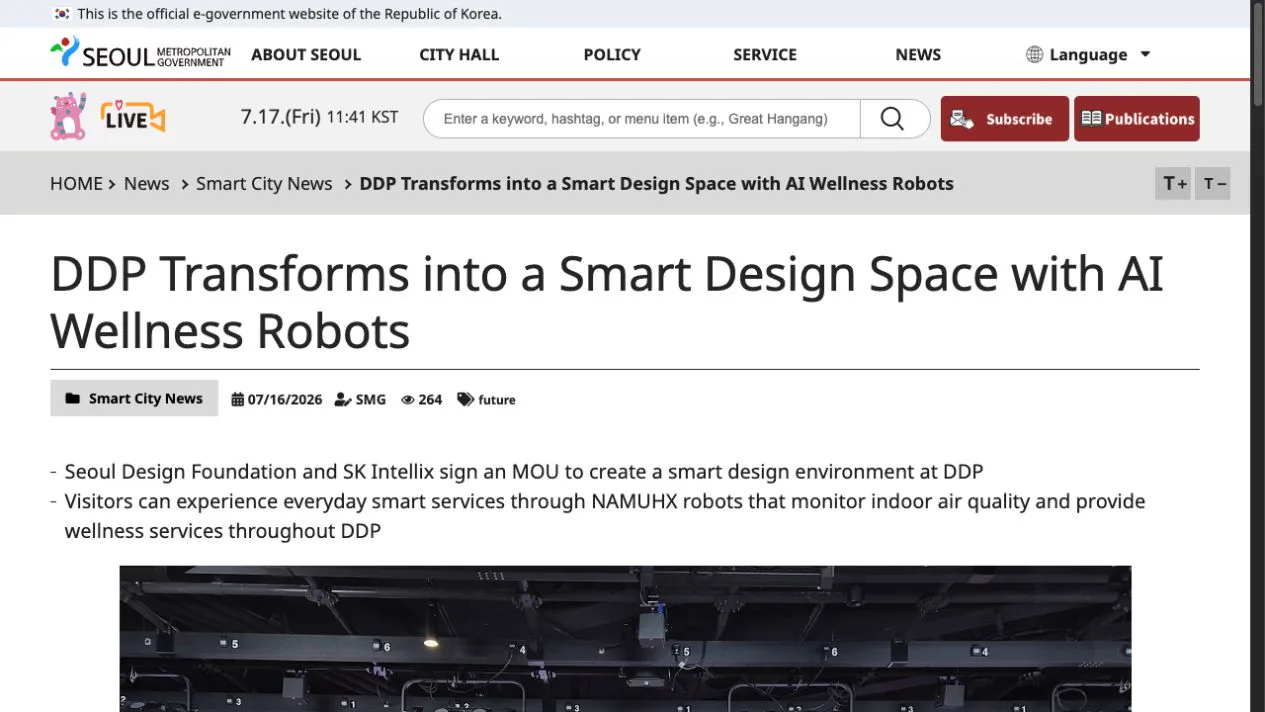This screenshot has width=1265, height=712.
Task: Click the Smart City News category label
Action: (x=134, y=398)
